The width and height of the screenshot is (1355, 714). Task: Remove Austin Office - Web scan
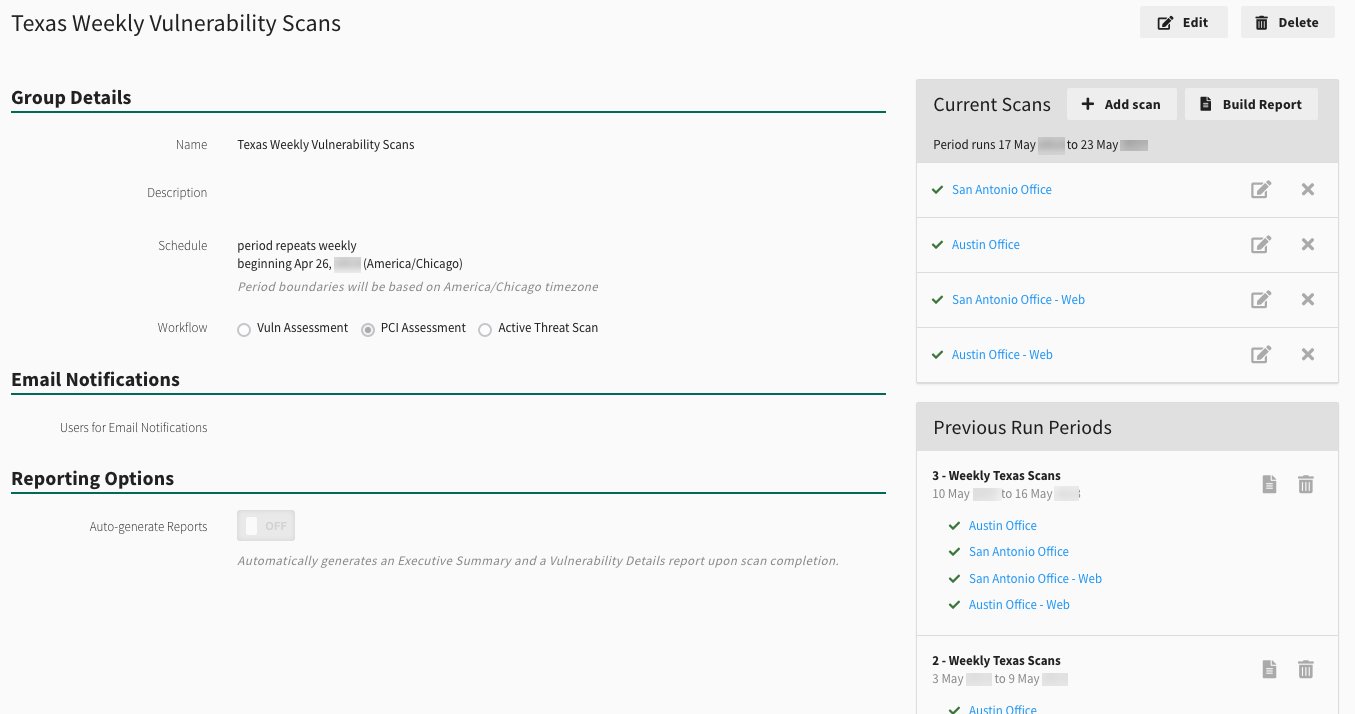(1307, 355)
